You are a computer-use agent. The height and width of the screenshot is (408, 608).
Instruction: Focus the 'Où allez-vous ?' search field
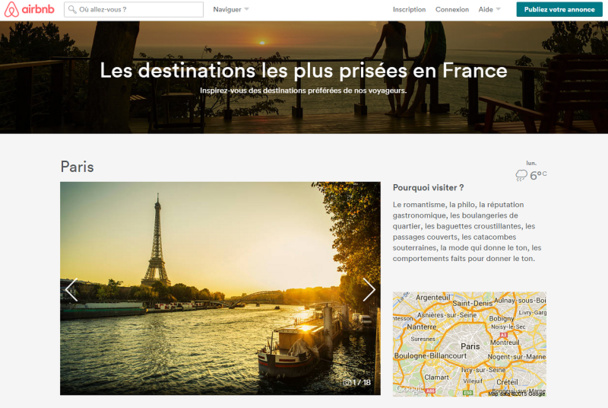tap(134, 9)
